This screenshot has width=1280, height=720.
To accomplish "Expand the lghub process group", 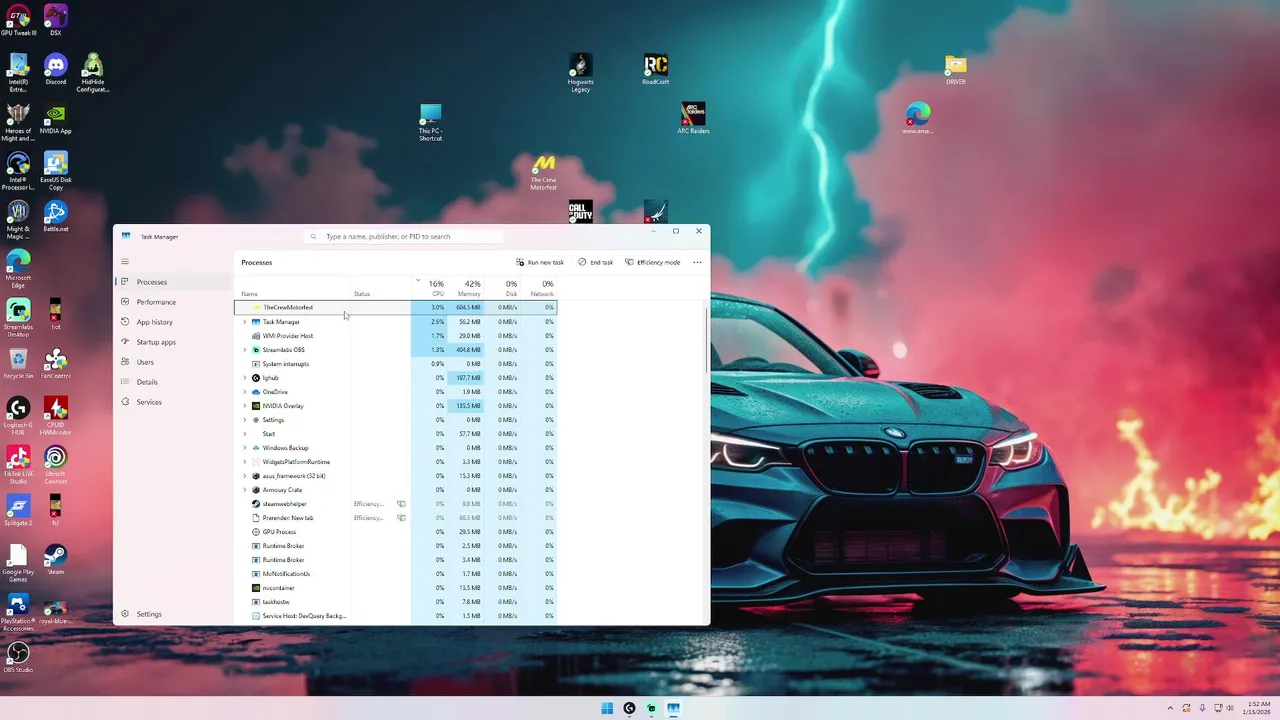I will coord(245,378).
